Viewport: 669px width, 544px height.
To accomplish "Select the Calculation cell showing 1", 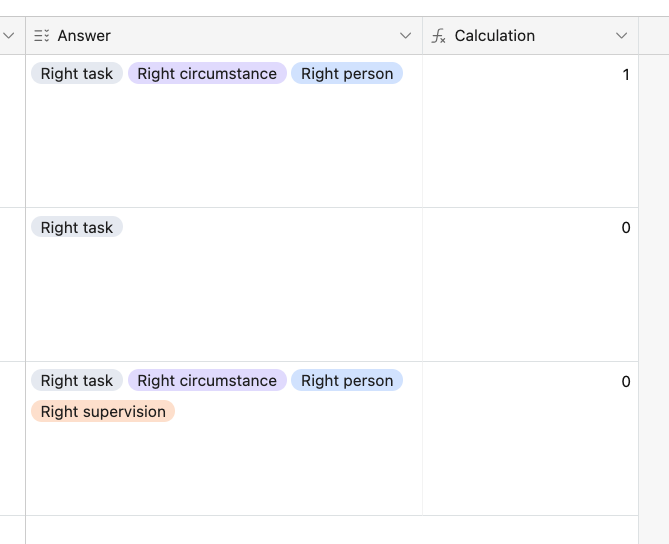I will coord(530,131).
